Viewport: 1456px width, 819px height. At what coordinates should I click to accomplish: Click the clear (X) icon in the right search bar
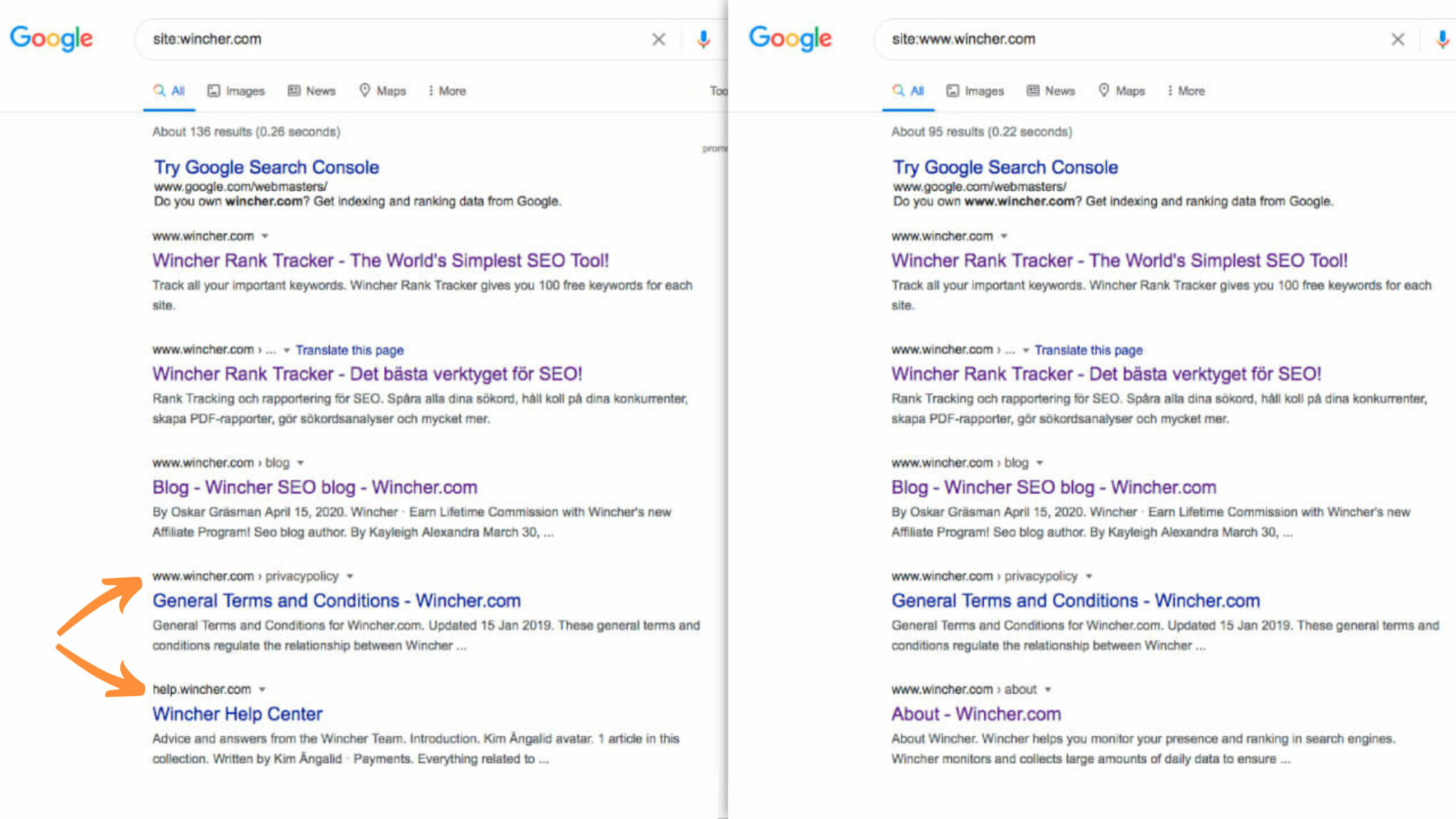[1398, 40]
